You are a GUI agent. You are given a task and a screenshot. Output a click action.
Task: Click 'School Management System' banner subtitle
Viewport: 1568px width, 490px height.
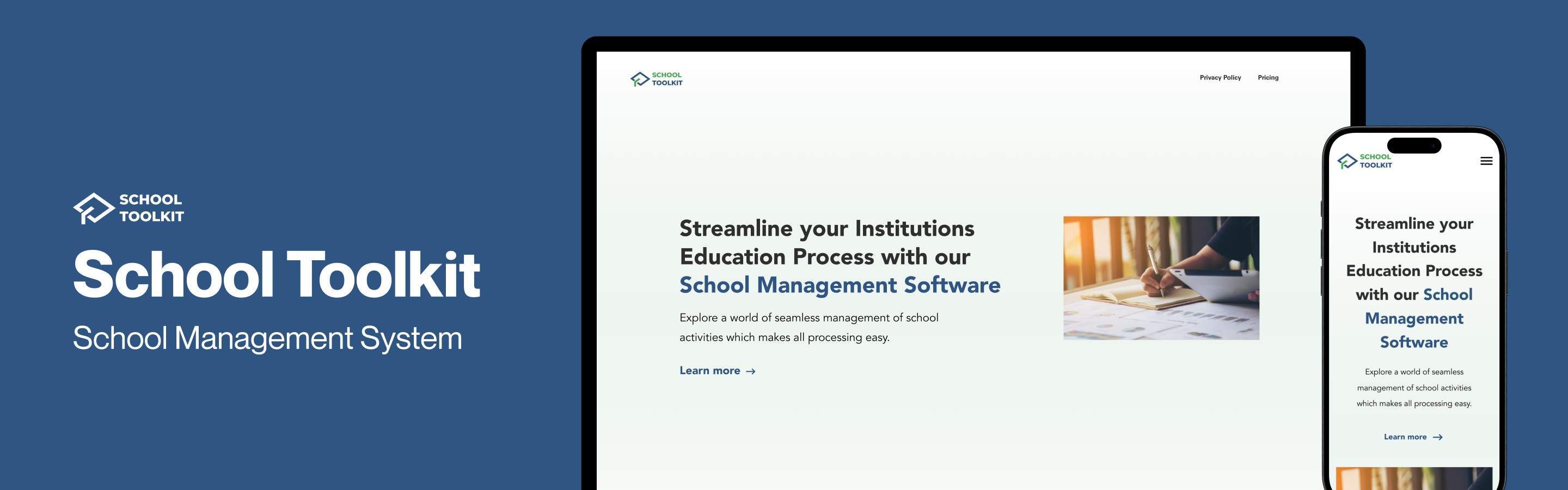(267, 338)
